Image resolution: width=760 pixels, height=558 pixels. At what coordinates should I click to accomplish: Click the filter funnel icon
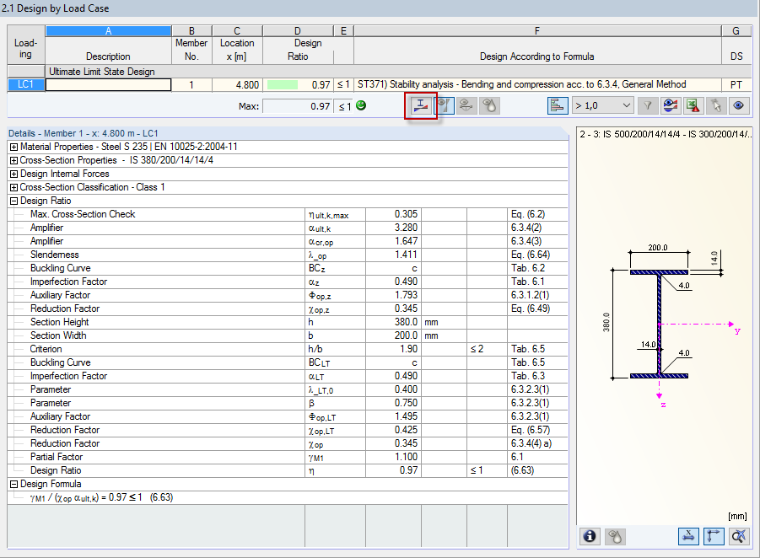click(648, 106)
